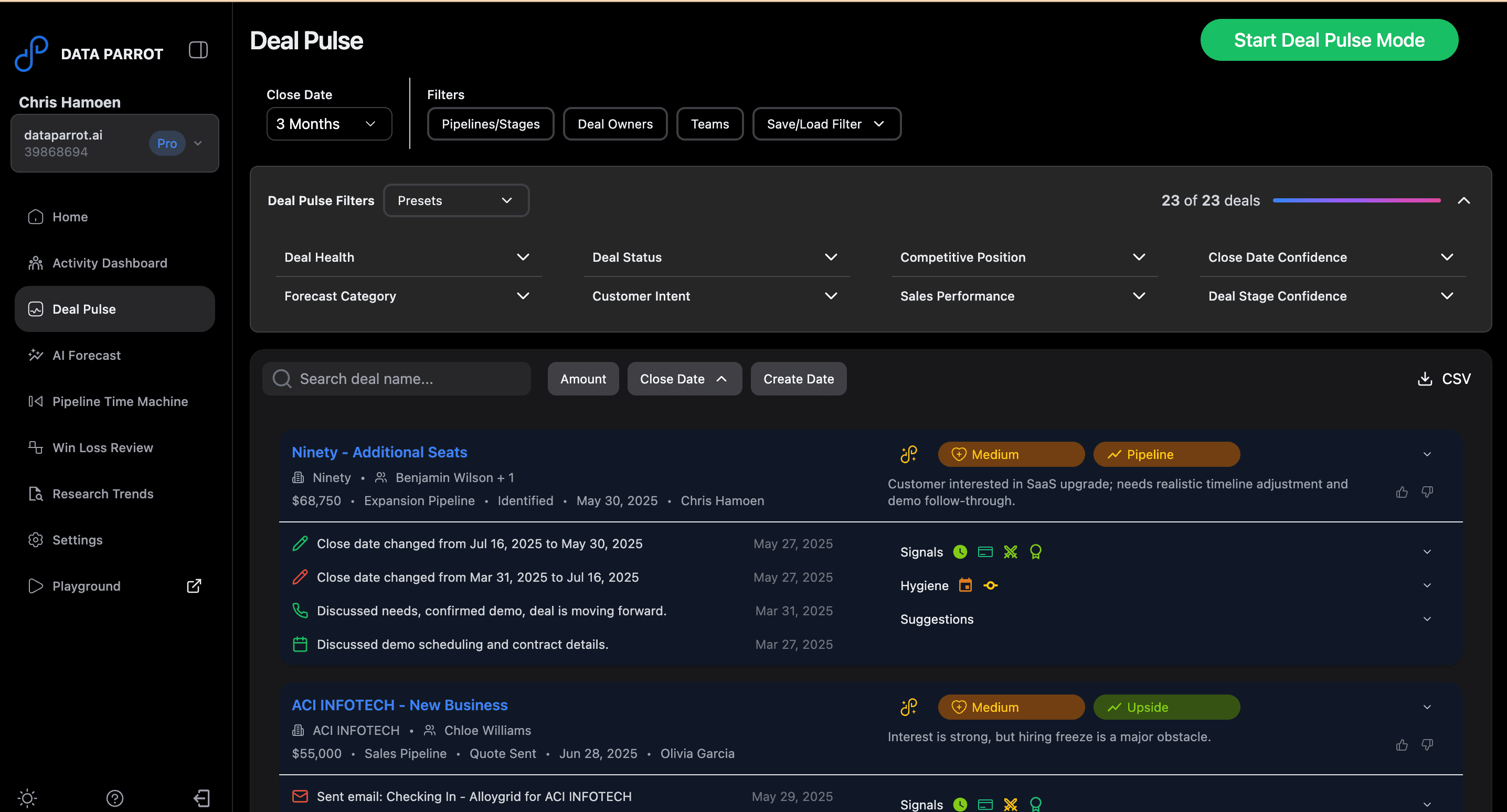Click the Data Parrot logo icon
Image resolution: width=1507 pixels, height=812 pixels.
coord(31,53)
